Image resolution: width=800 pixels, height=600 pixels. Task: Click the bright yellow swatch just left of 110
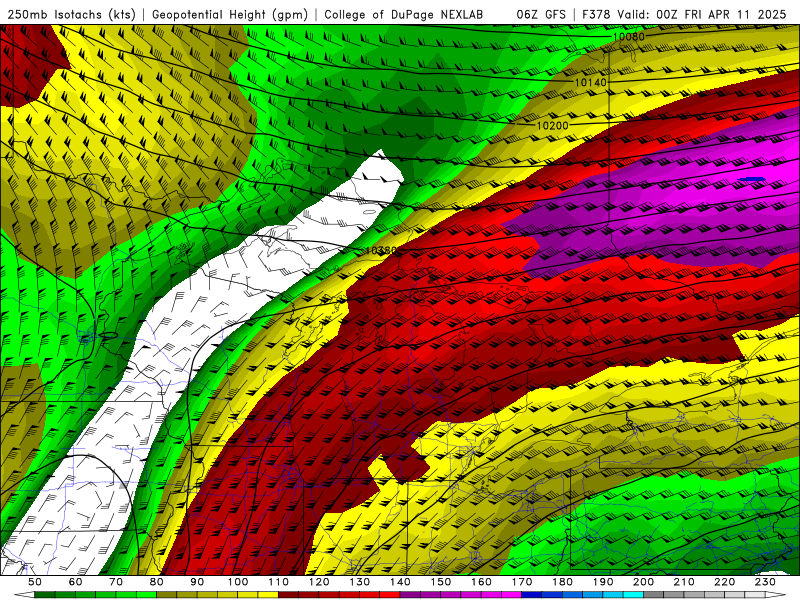[268, 595]
